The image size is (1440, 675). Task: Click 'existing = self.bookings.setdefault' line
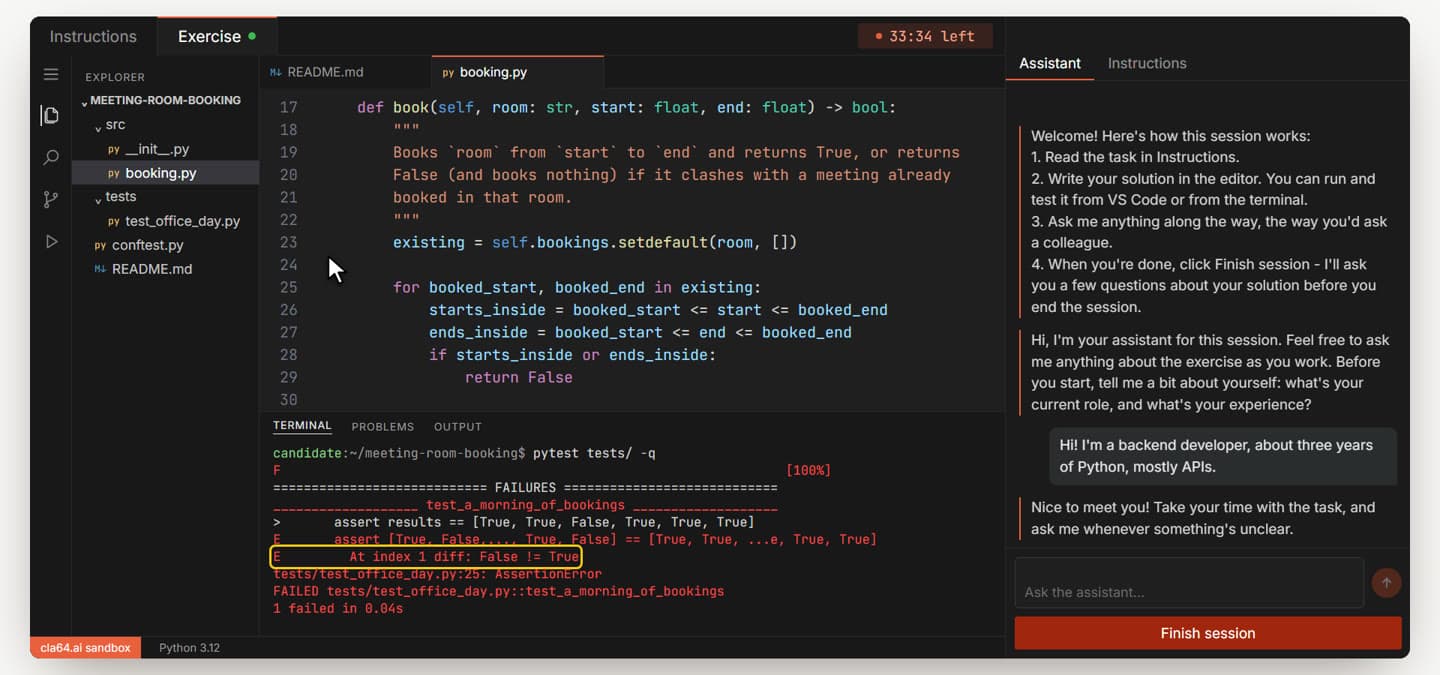[595, 242]
